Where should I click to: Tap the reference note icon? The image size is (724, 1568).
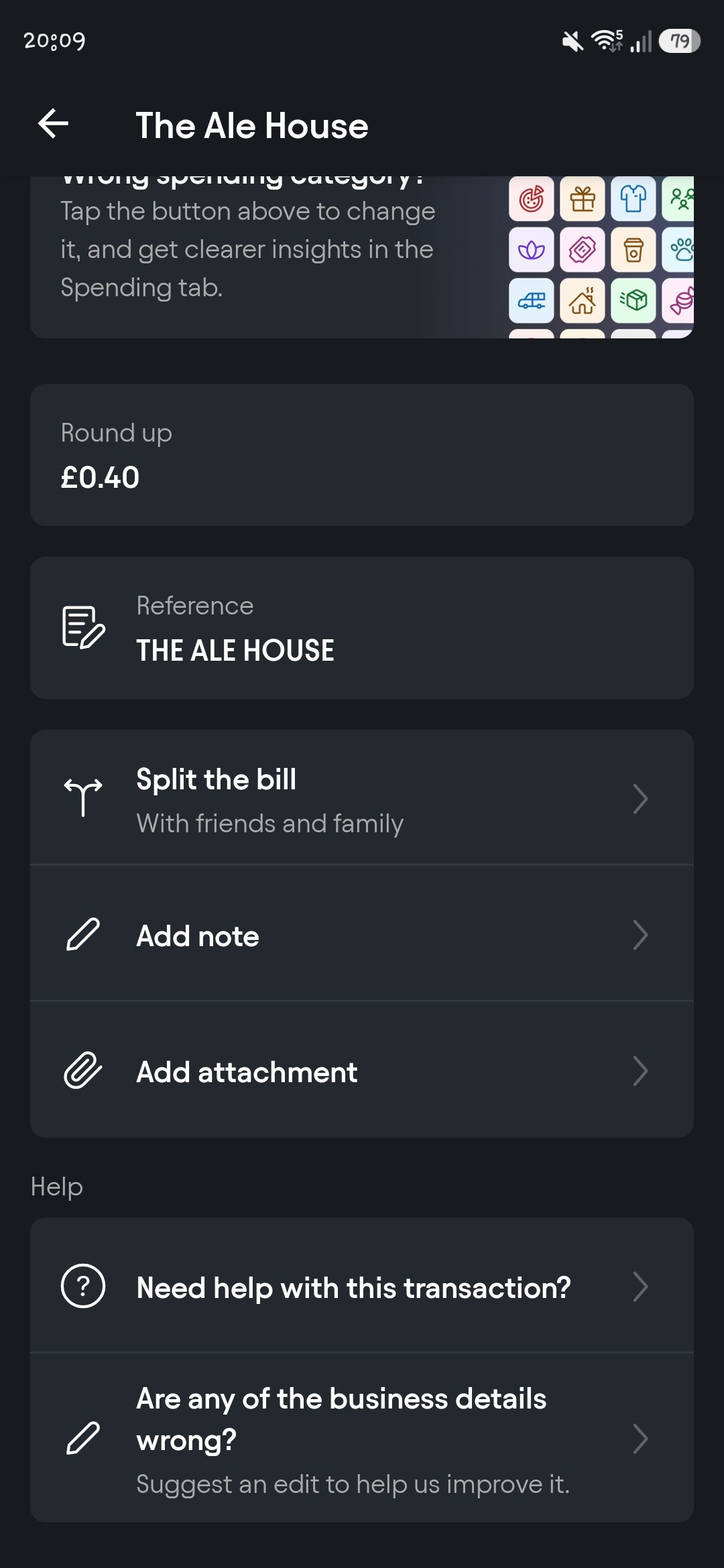83,627
